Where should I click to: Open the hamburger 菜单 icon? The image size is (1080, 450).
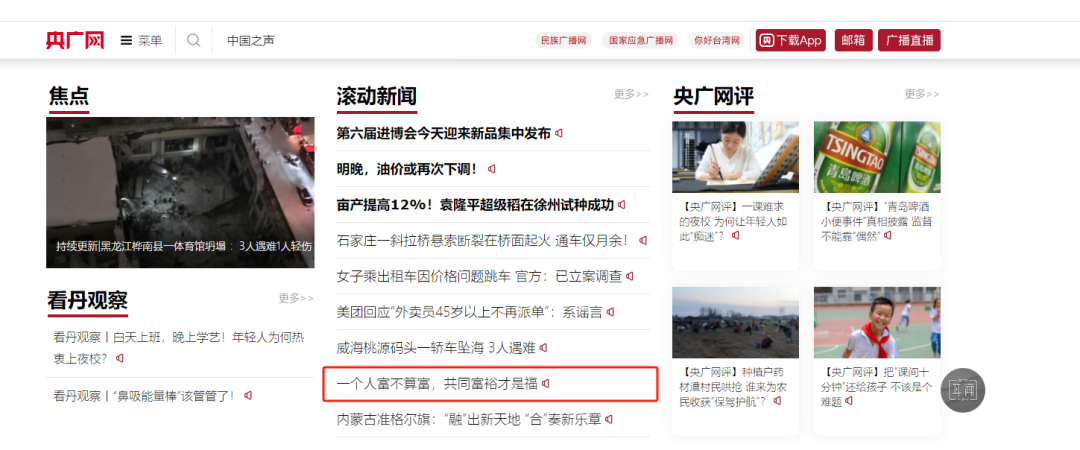pyautogui.click(x=126, y=41)
